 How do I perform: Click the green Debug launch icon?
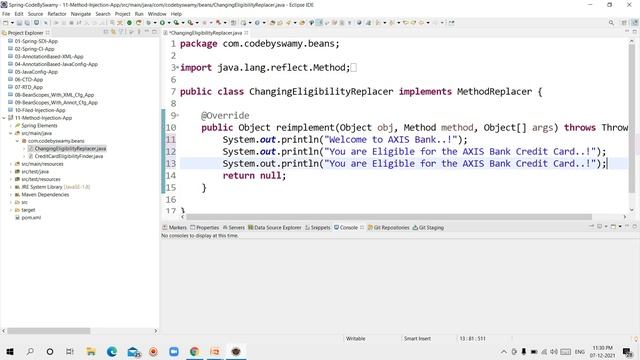(148, 23)
